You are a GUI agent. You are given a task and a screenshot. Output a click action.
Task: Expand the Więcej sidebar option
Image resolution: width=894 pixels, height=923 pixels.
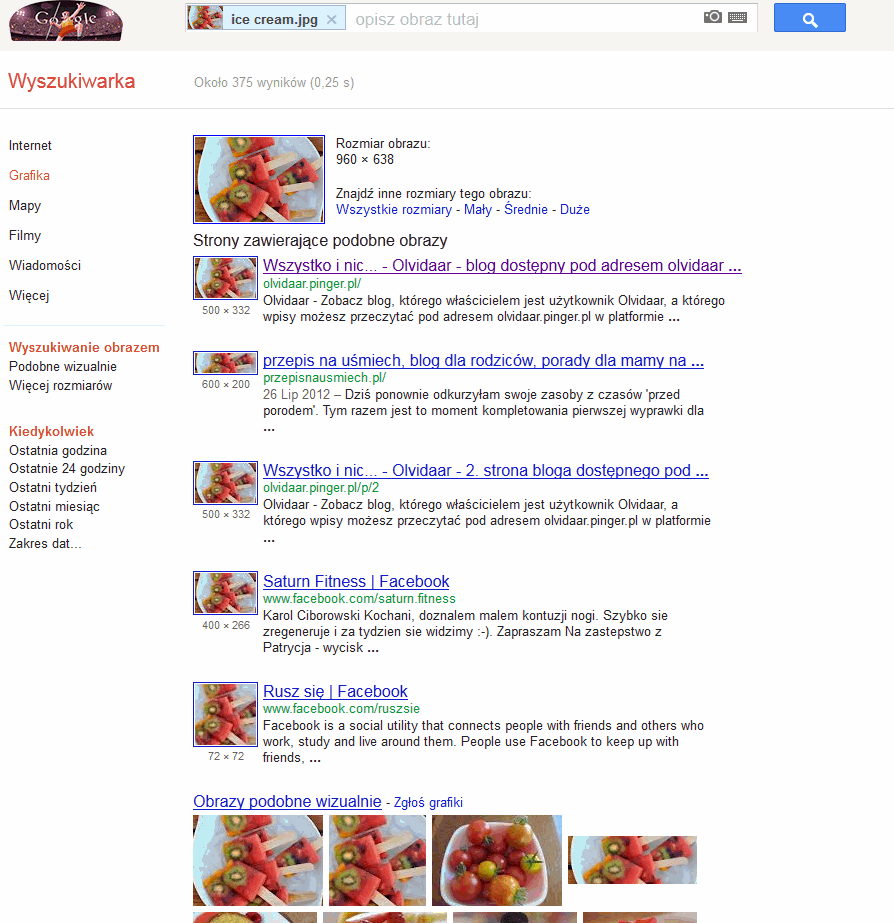(x=29, y=296)
